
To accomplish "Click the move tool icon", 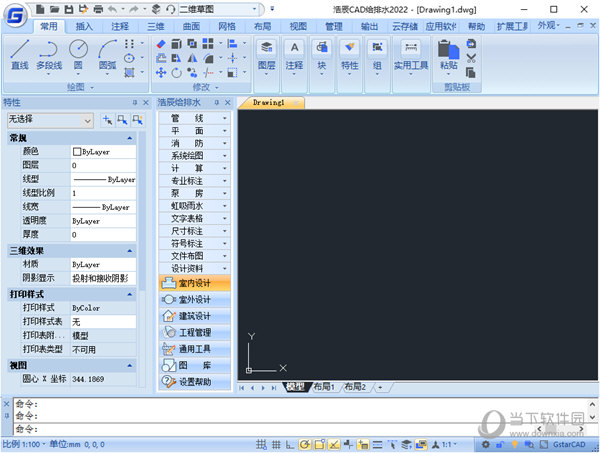I will [x=161, y=72].
